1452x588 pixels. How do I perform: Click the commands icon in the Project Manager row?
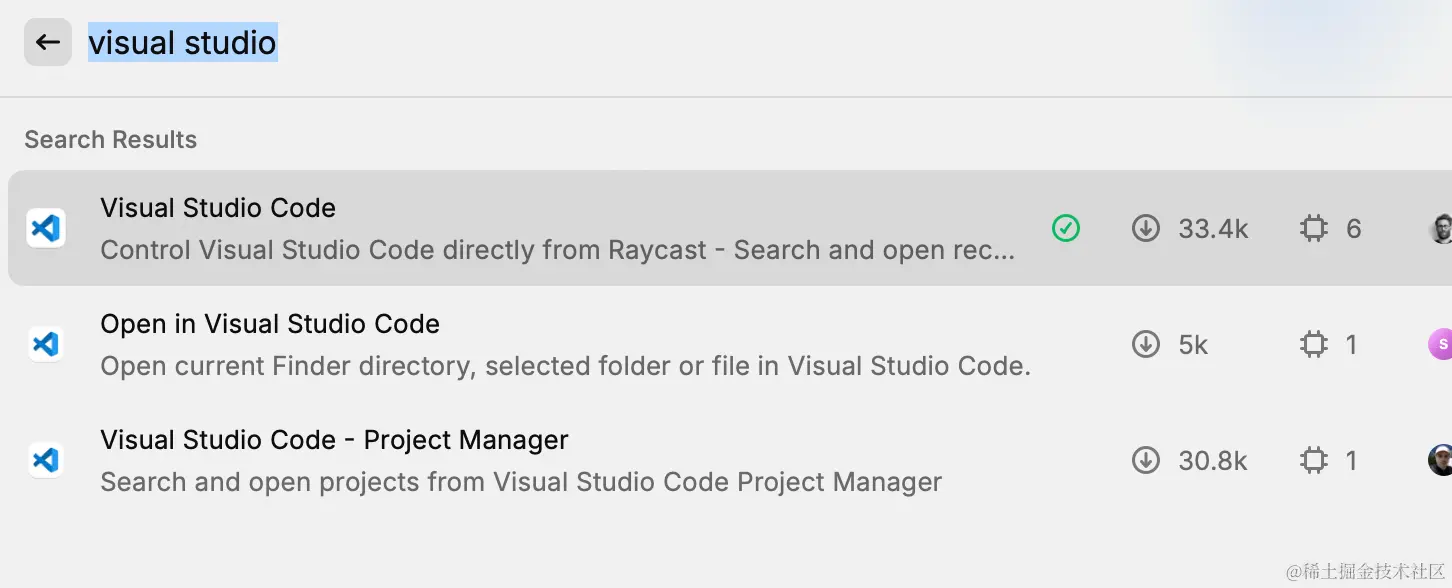pyautogui.click(x=1313, y=460)
